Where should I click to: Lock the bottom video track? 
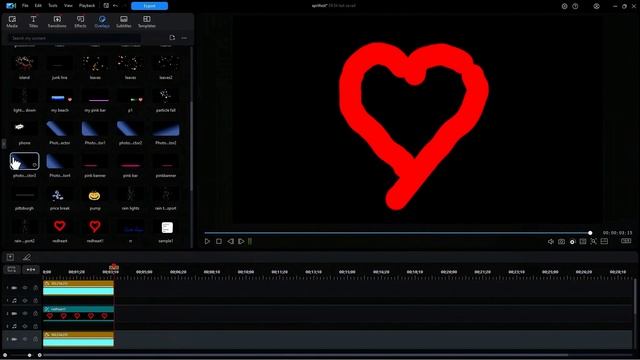(36, 339)
